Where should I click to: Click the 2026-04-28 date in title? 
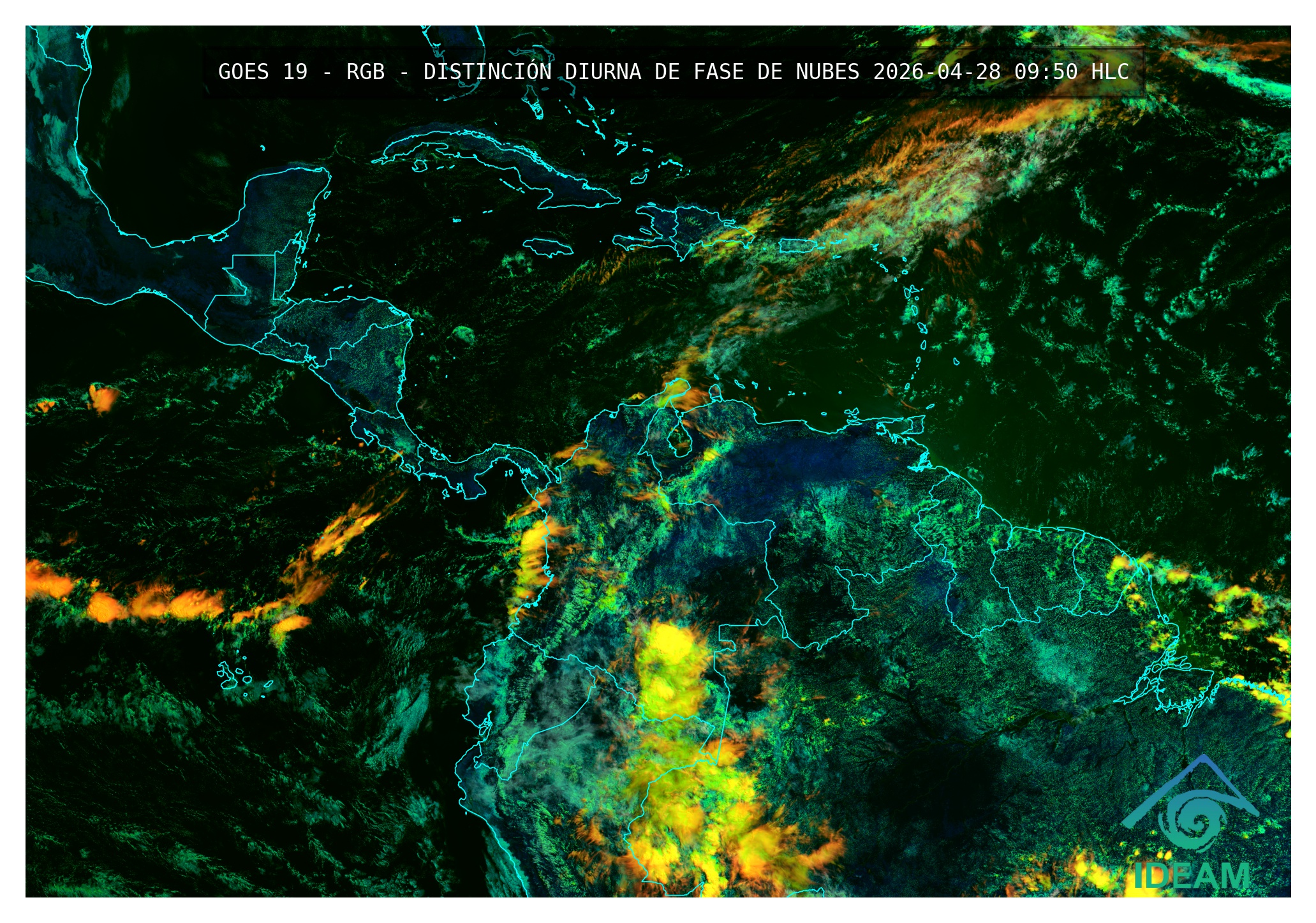936,72
